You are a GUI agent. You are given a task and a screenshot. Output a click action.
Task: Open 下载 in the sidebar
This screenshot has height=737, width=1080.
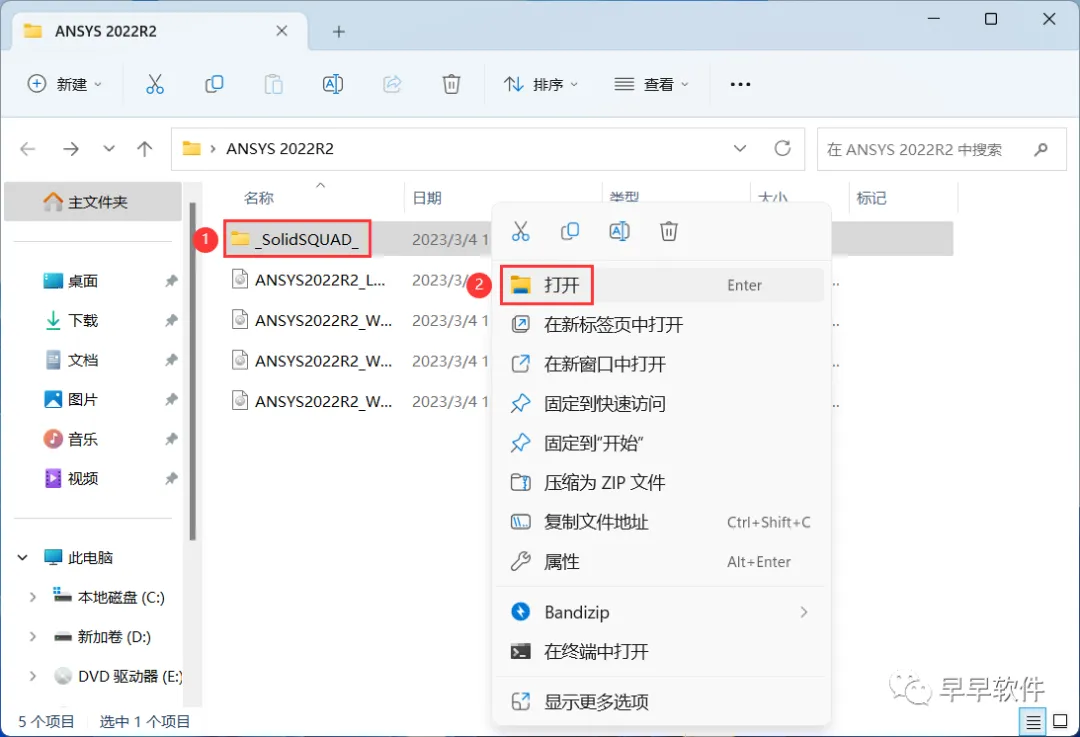click(x=83, y=320)
